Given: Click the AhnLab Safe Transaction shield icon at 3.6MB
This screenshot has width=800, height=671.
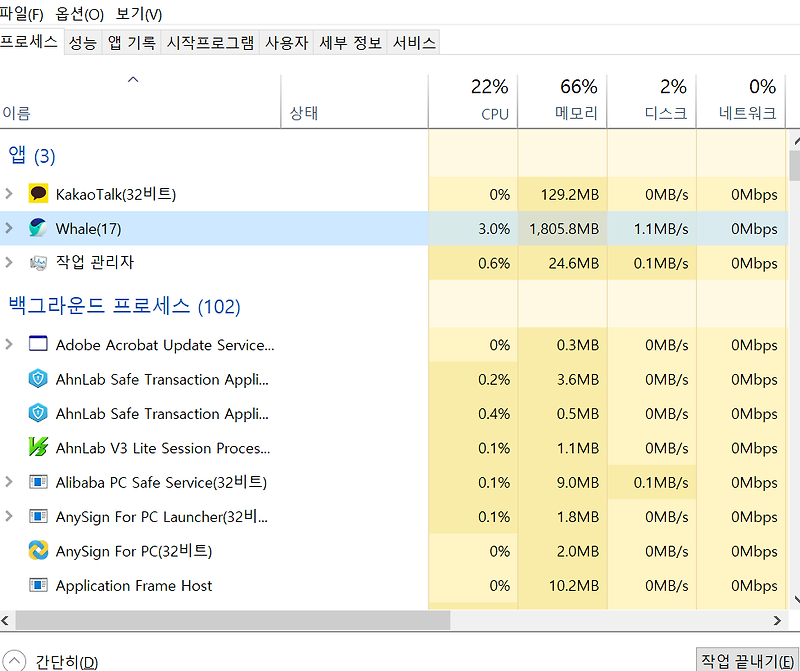Looking at the screenshot, I should [x=38, y=379].
